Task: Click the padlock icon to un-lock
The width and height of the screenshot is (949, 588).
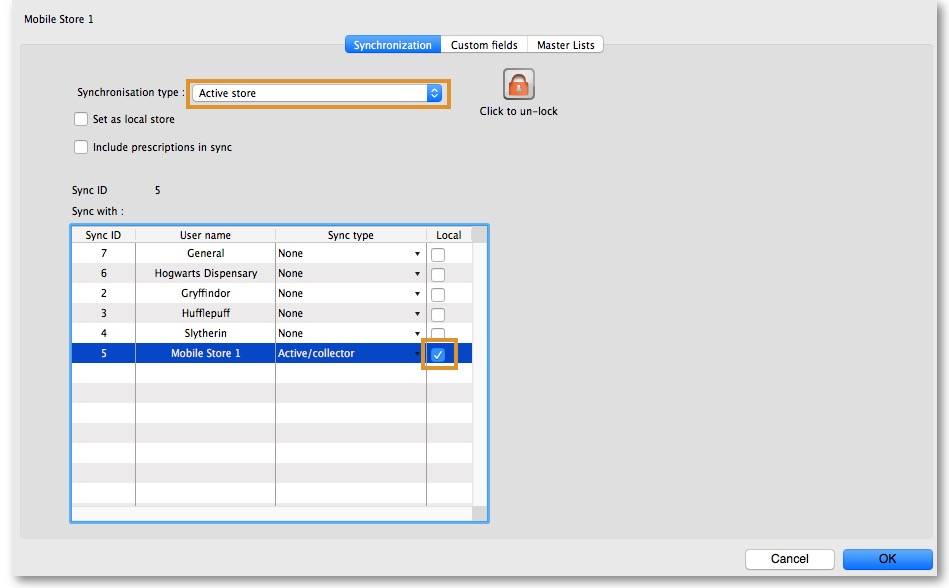Action: [x=518, y=85]
